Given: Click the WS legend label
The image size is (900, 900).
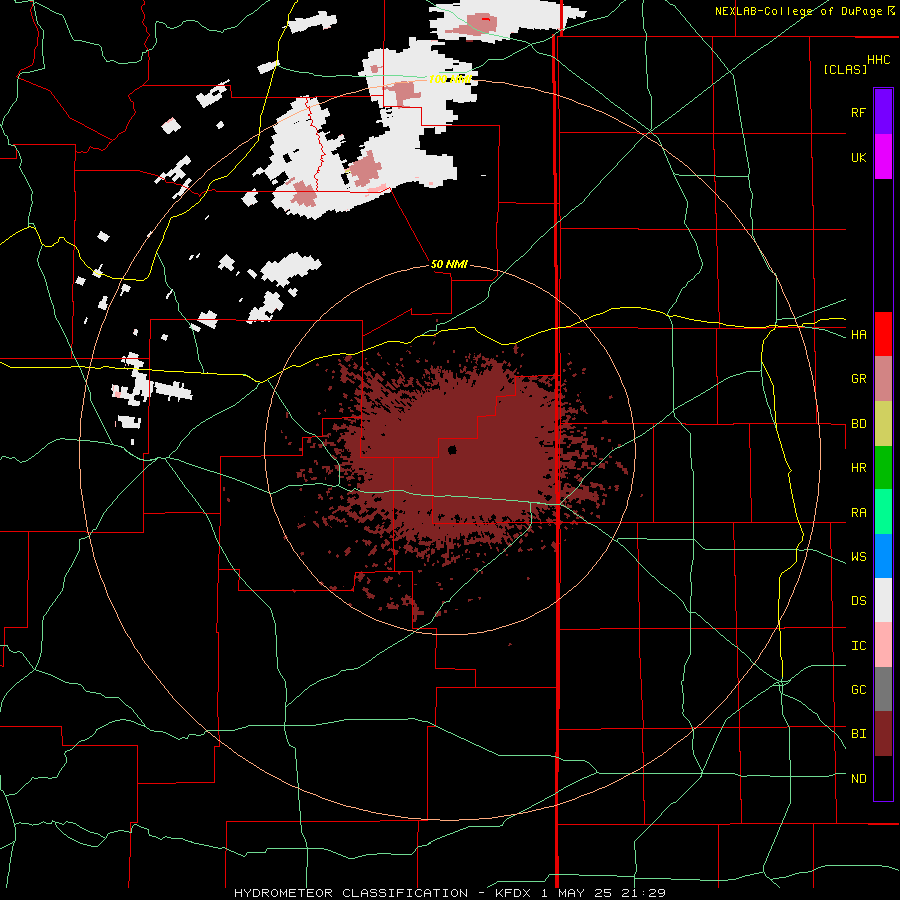Looking at the screenshot, I should click(x=858, y=557).
